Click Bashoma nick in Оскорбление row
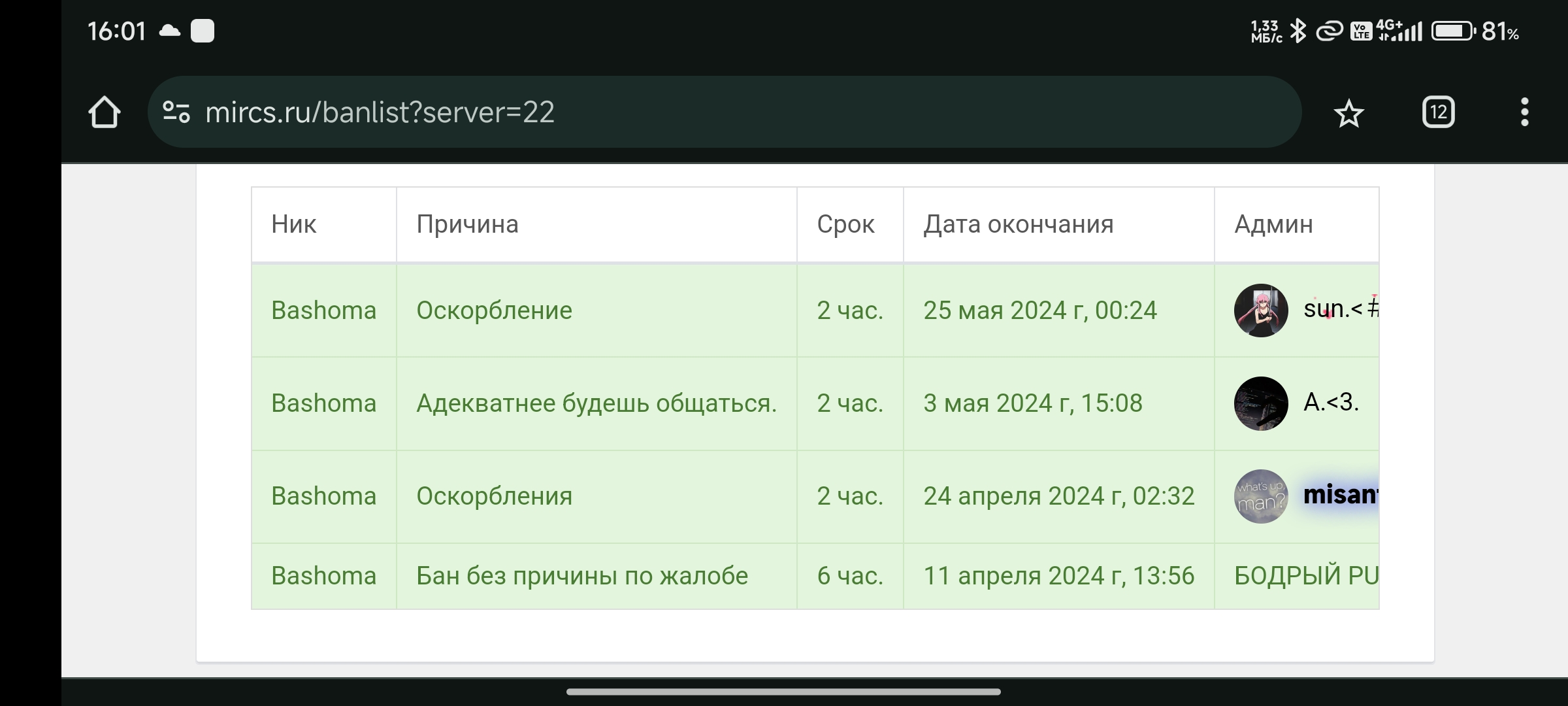 (323, 311)
